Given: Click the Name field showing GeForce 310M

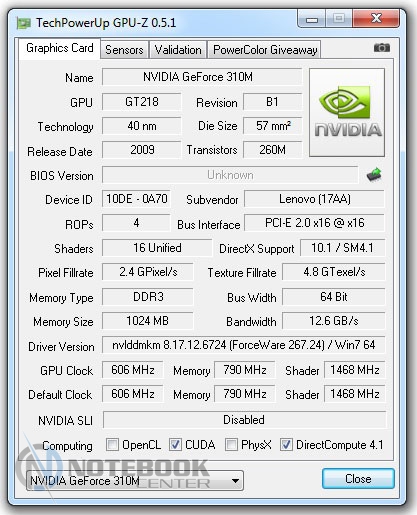Looking at the screenshot, I should [x=202, y=77].
